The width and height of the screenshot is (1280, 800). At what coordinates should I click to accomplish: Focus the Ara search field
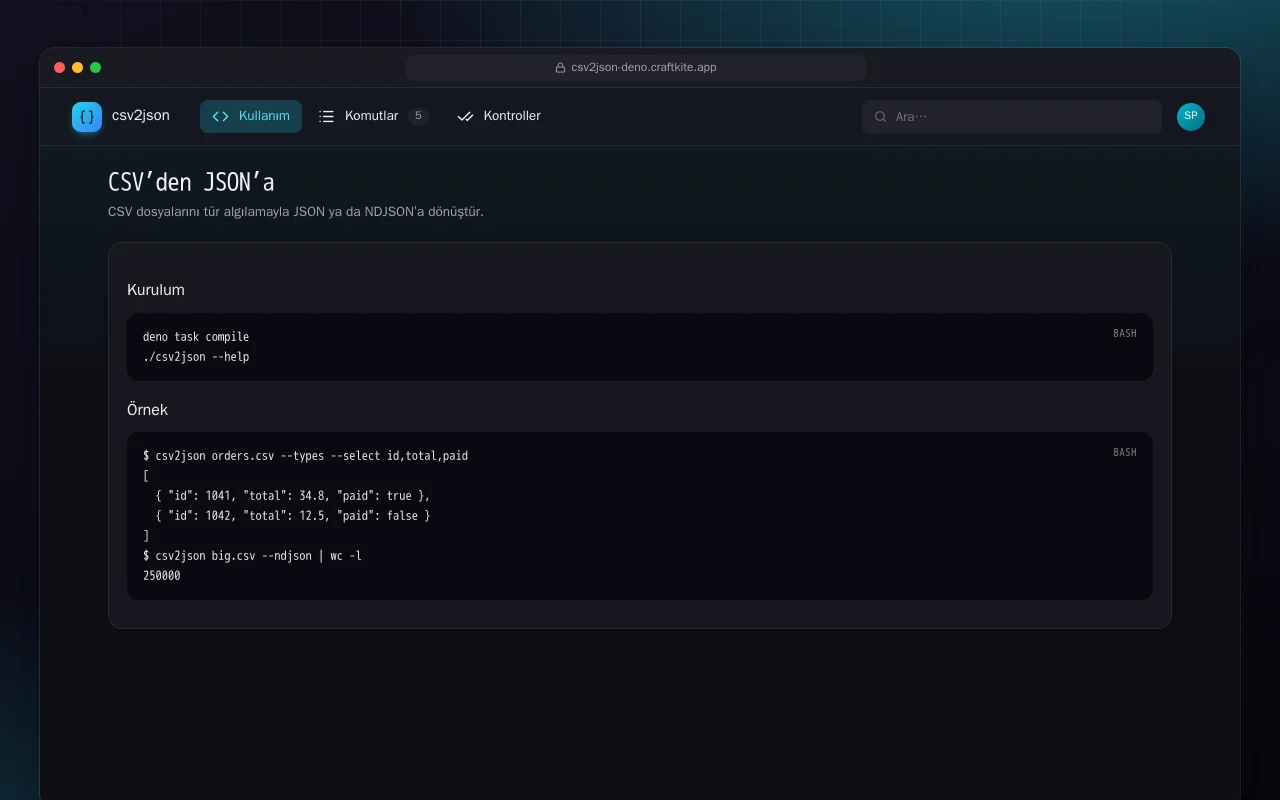(1012, 117)
